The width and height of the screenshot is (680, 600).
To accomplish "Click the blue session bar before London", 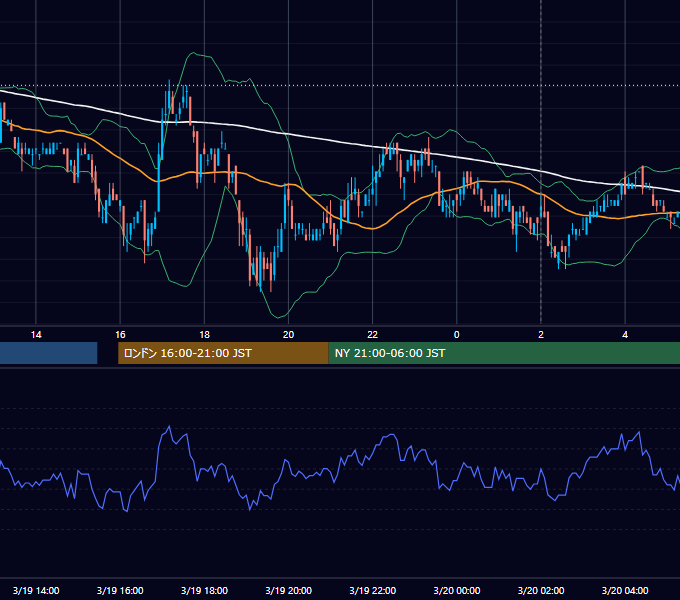I will 49,353.
